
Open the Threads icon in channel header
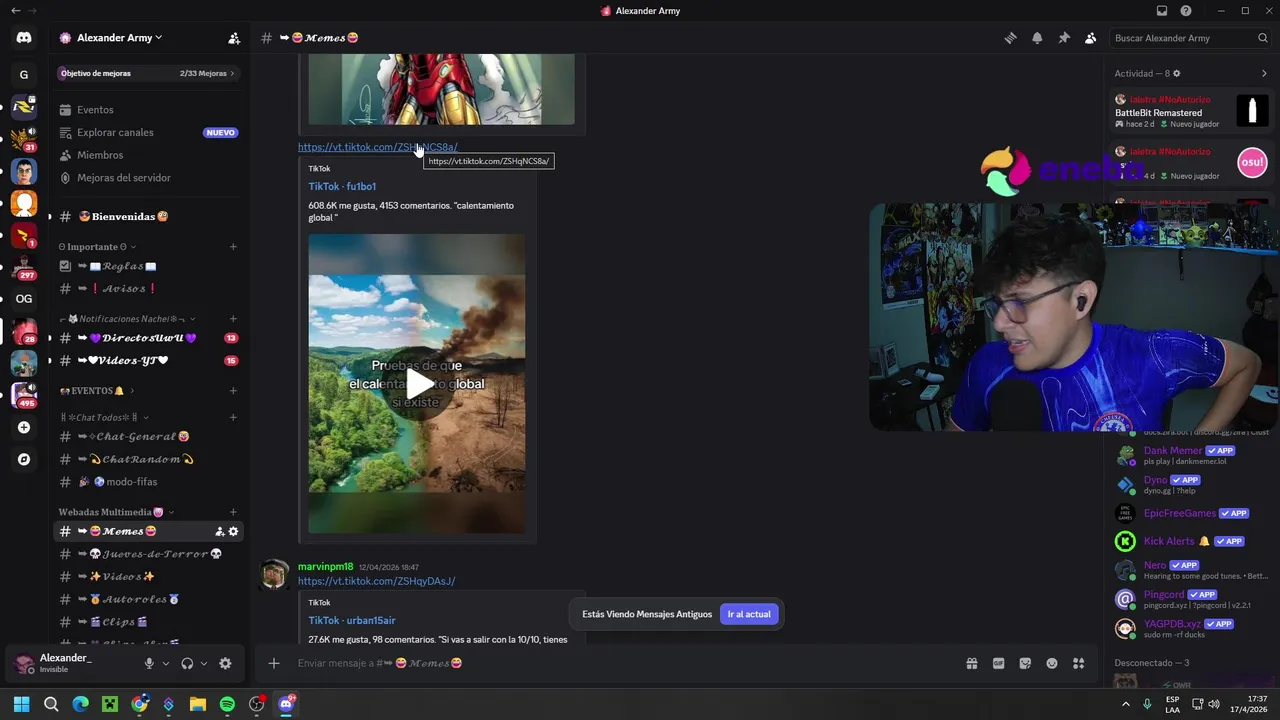1010,38
